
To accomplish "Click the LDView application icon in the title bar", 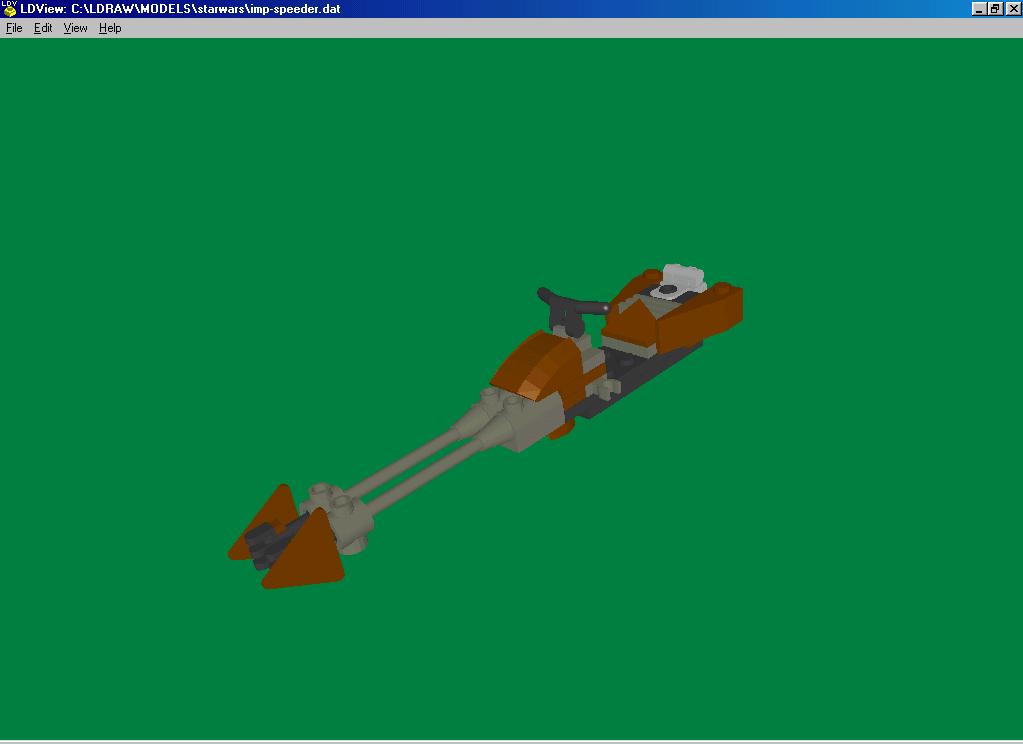I will [8, 9].
